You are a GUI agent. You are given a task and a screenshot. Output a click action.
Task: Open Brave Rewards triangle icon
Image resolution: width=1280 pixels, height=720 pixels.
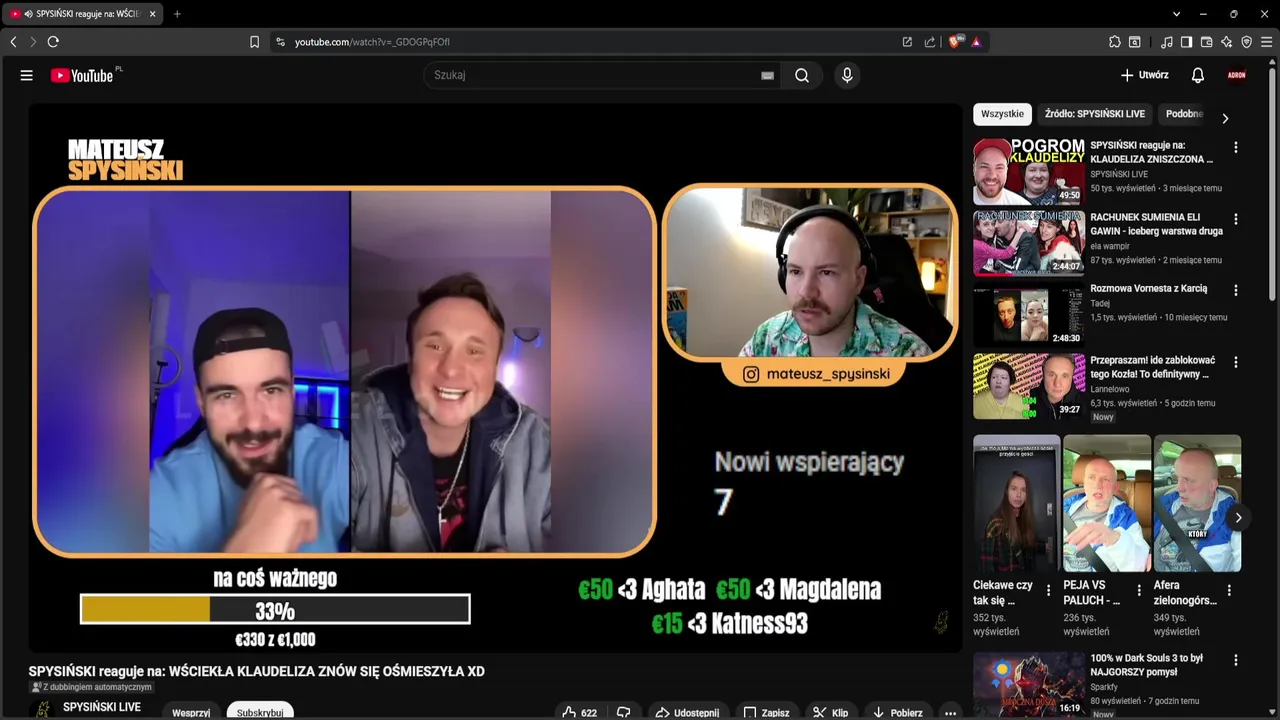point(976,42)
